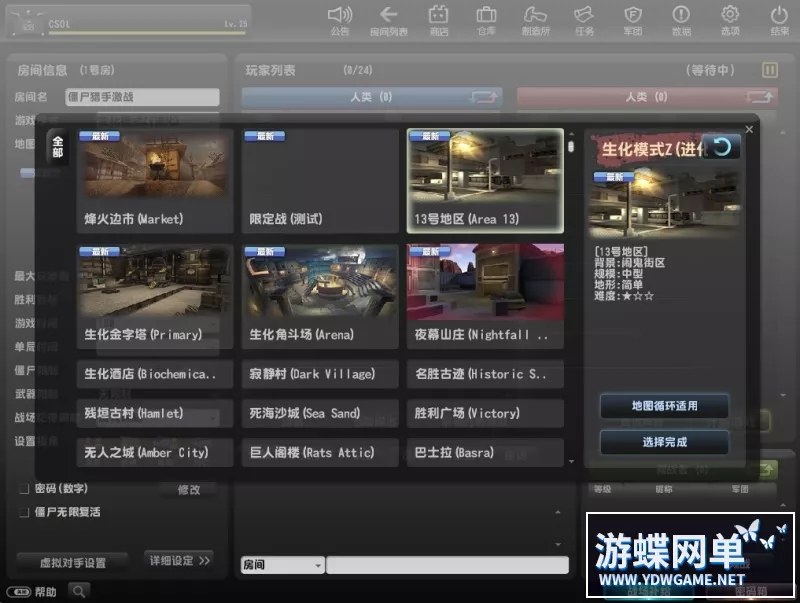The height and width of the screenshot is (603, 800).
Task: Toggle the 僵尸无限复活 checkbox
Action: (24, 512)
